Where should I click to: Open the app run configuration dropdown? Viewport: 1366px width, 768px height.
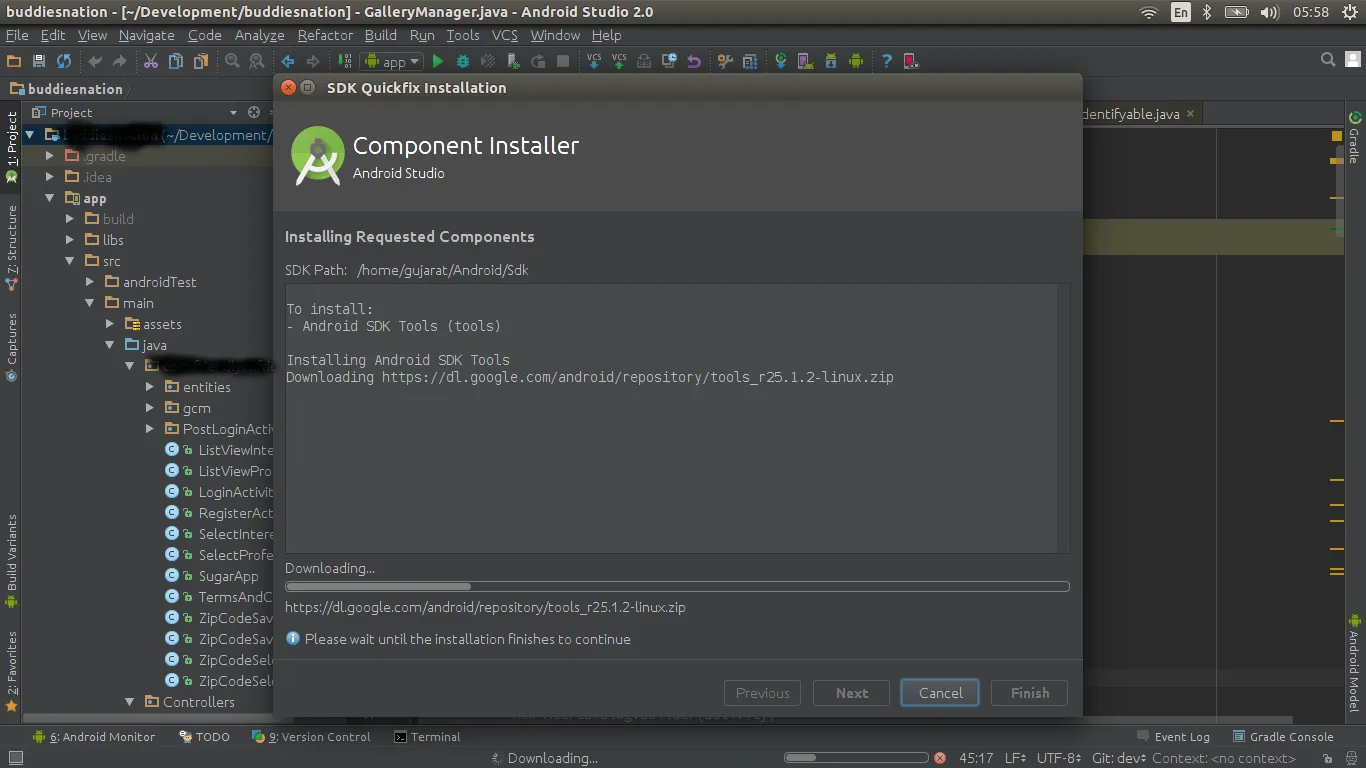click(394, 62)
